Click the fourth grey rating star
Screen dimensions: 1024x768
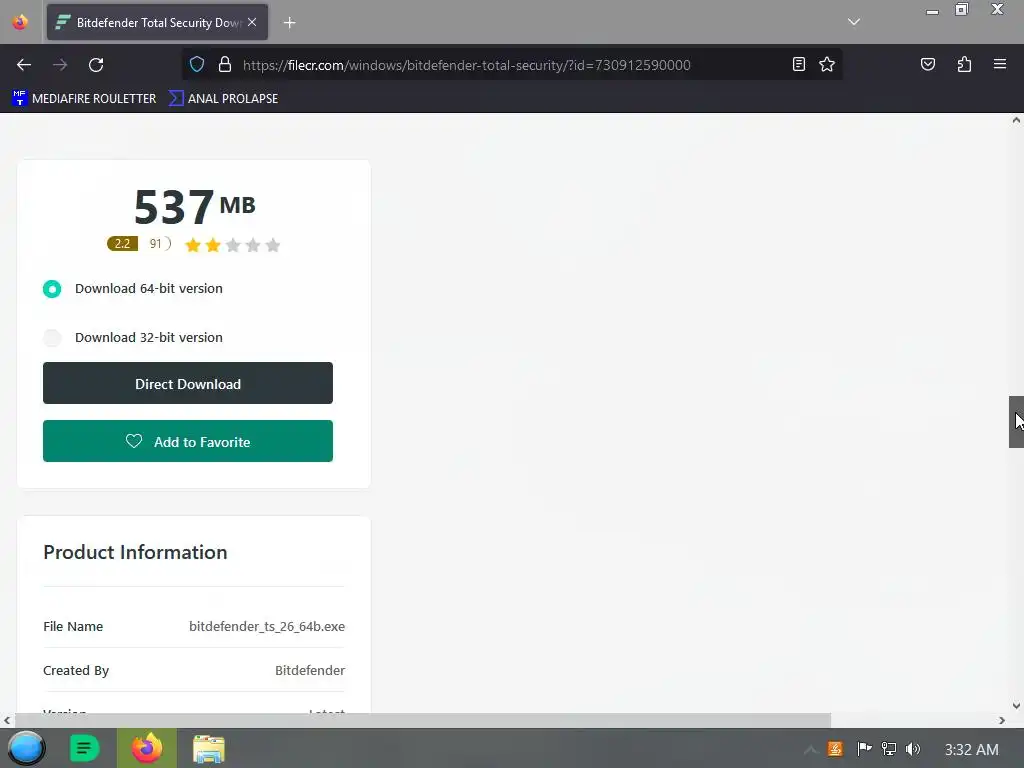253,245
